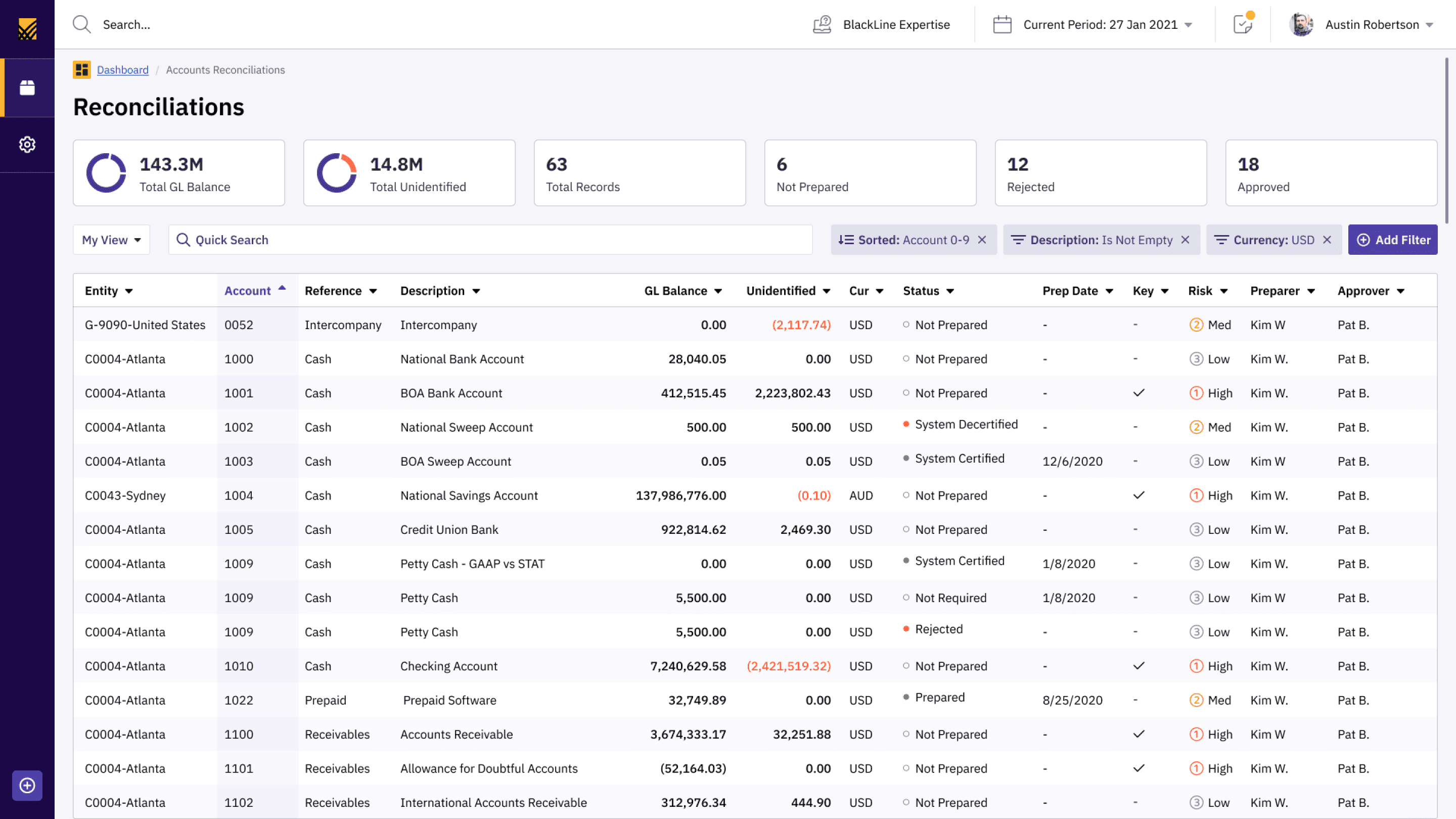Remove Description Is Not Empty filter
The image size is (1456, 819).
pyautogui.click(x=1185, y=240)
